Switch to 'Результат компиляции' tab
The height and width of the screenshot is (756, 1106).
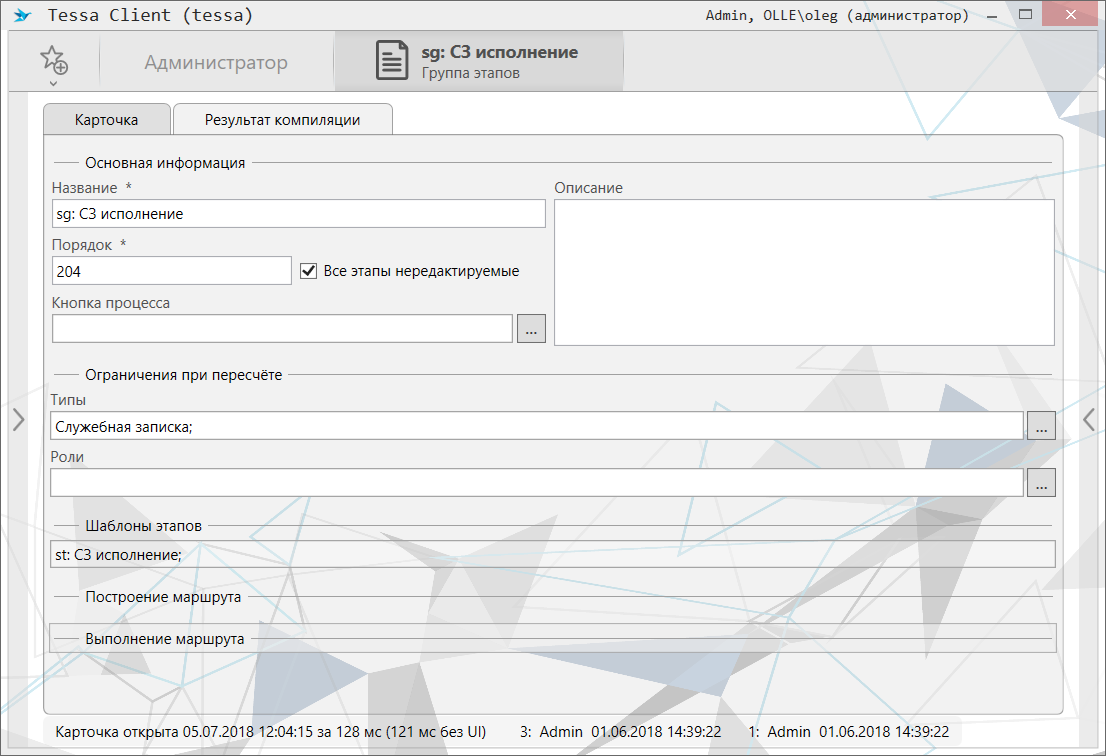(282, 120)
